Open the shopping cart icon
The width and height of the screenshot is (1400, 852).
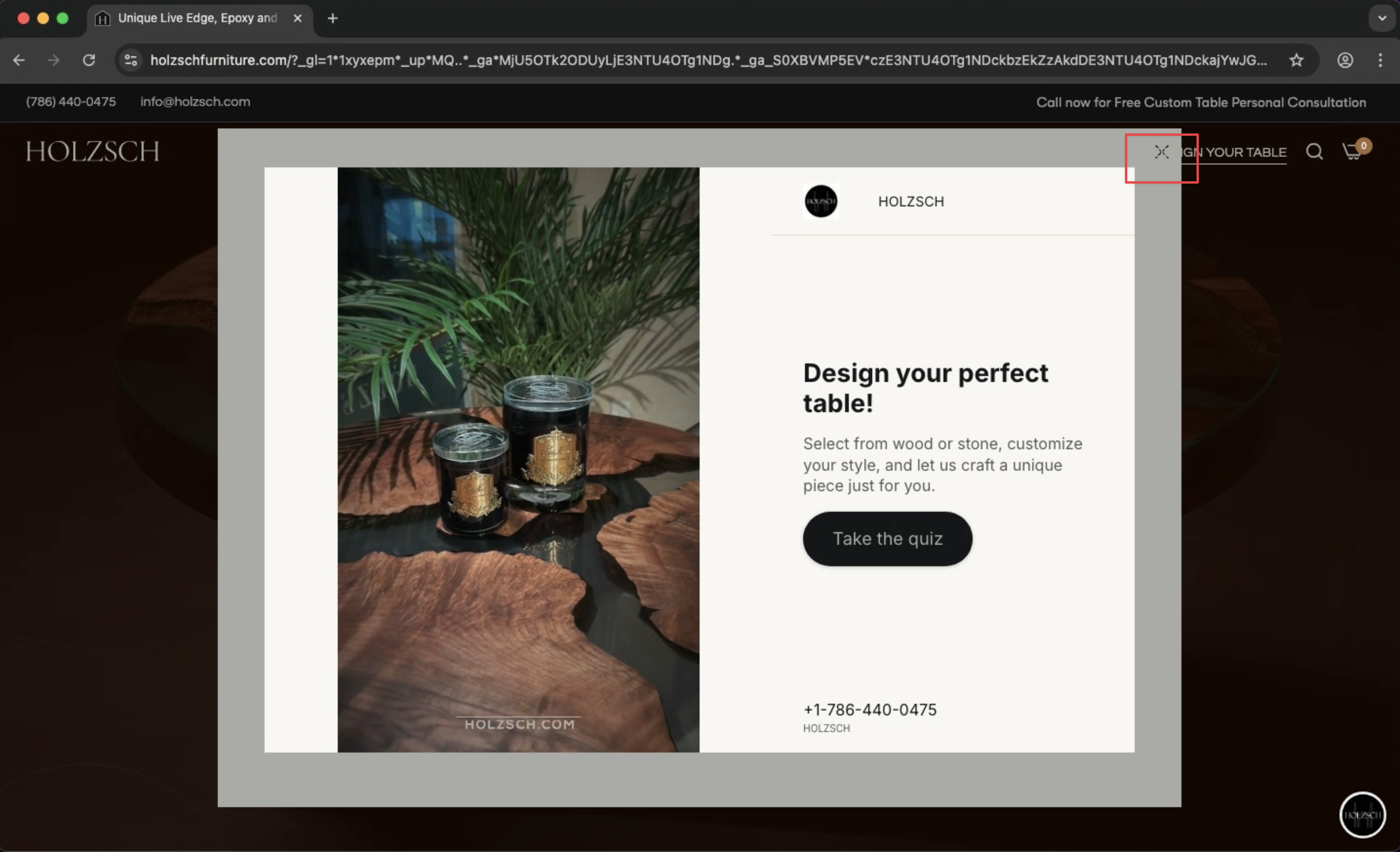[x=1353, y=152]
